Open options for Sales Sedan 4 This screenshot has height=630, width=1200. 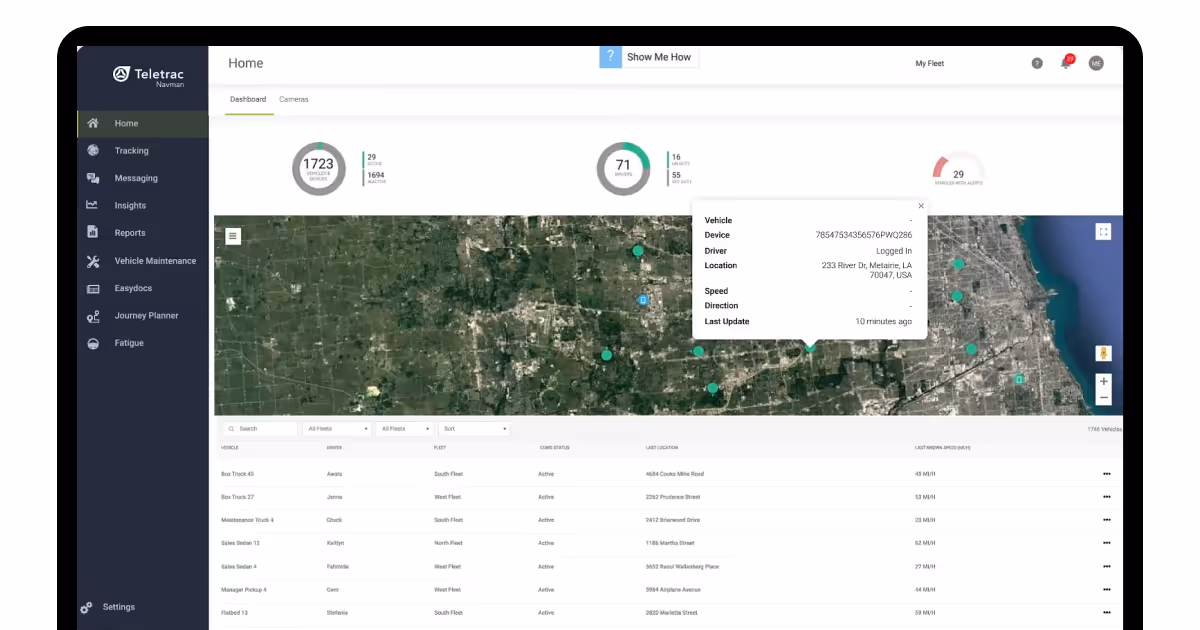(1106, 566)
